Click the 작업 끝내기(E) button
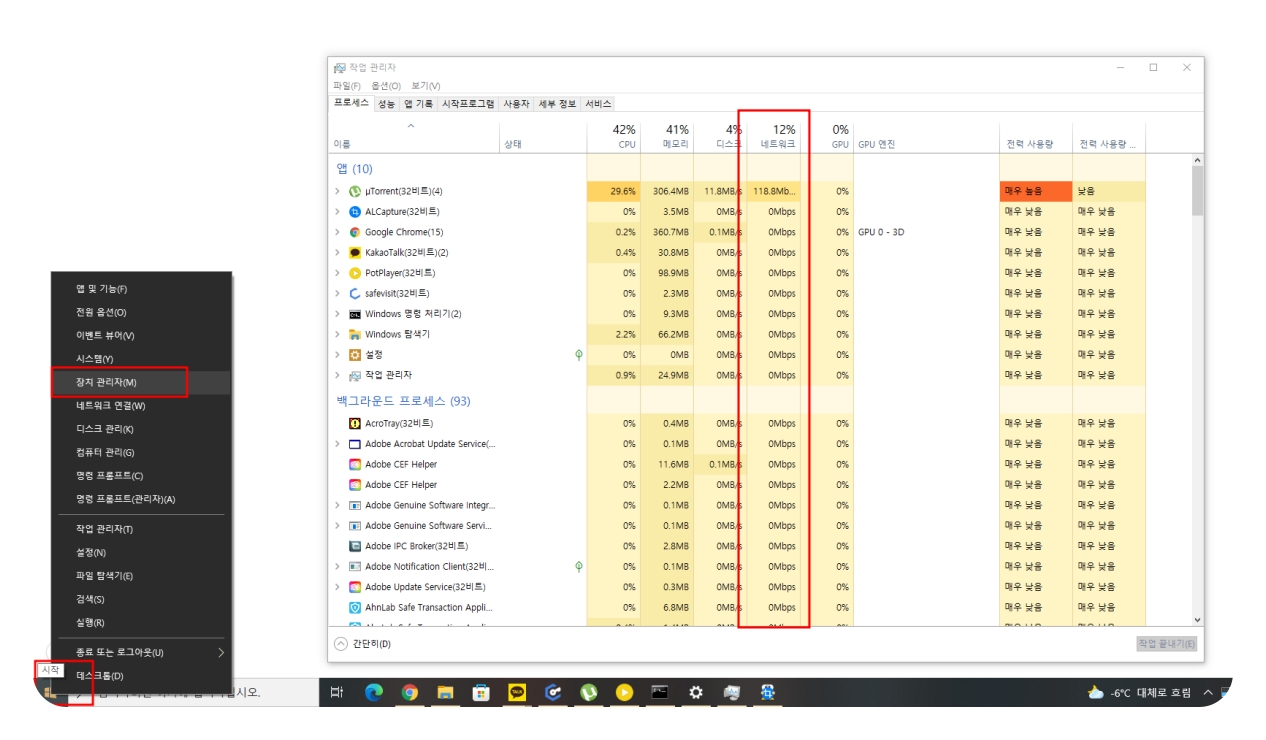Image resolution: width=1266 pixels, height=740 pixels. [x=1166, y=644]
